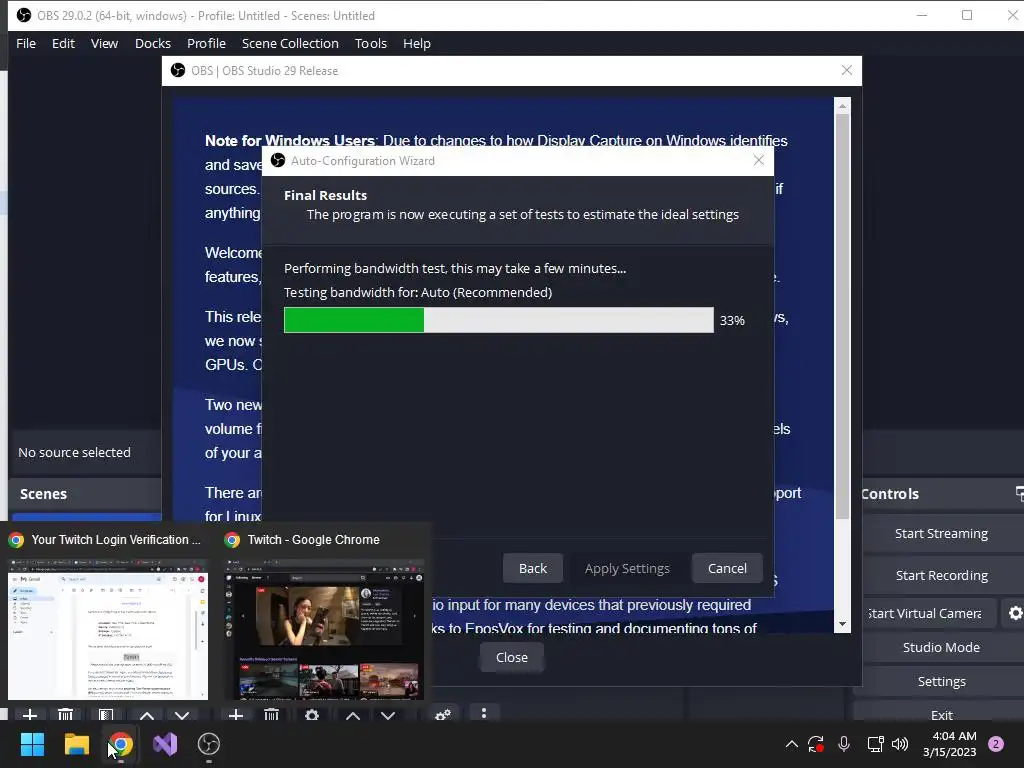This screenshot has height=768, width=1024.
Task: Click the 33% progress label
Action: 732,320
